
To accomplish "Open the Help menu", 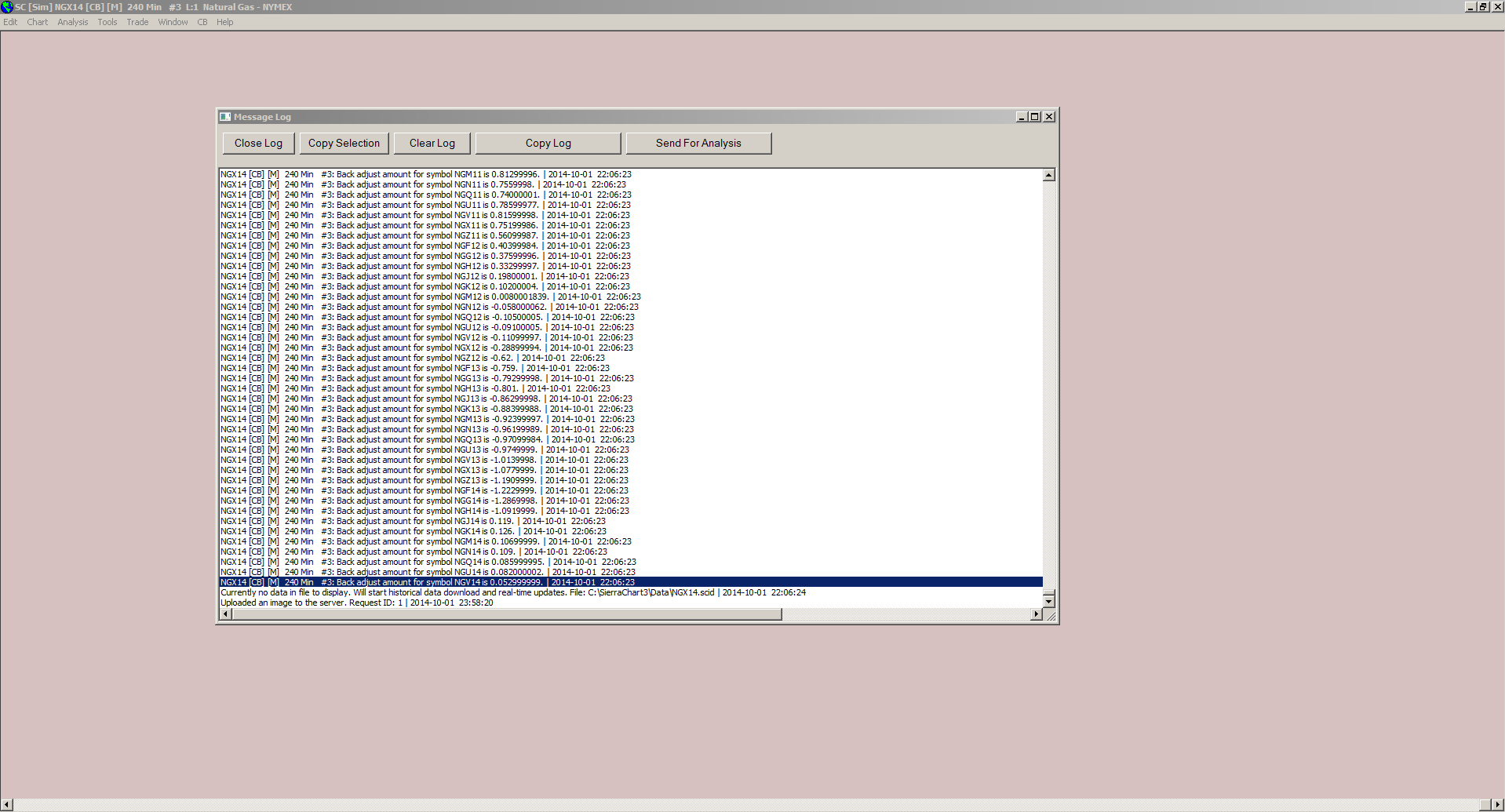I will coord(225,22).
